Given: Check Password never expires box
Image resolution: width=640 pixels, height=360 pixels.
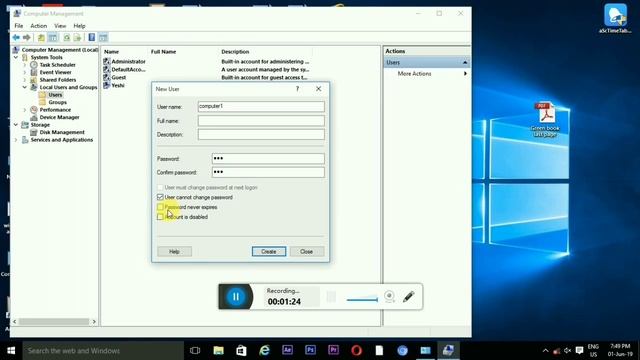Looking at the screenshot, I should tap(160, 207).
